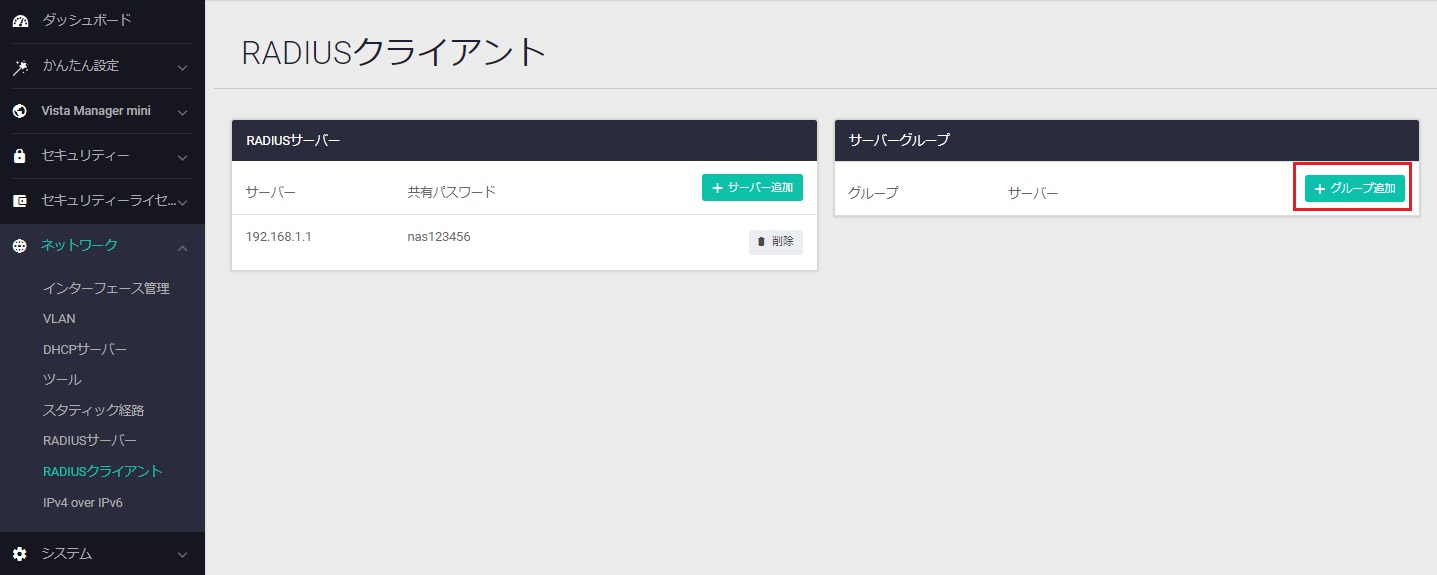Open the かんたん設定 menu label
The image size is (1437, 575).
[81, 66]
